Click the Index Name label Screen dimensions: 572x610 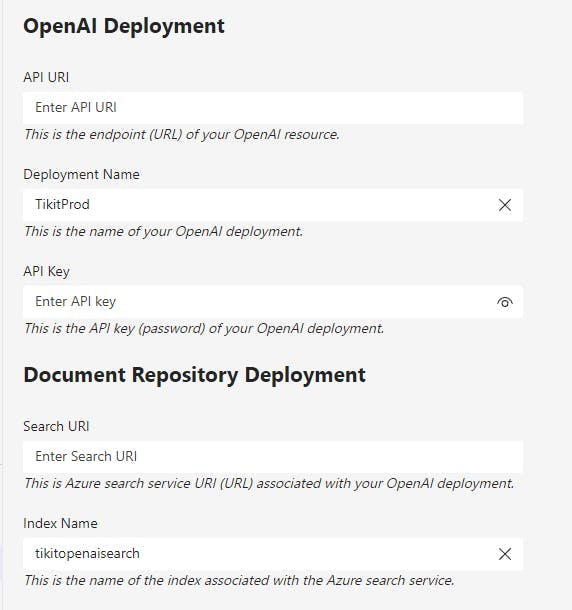click(x=60, y=523)
